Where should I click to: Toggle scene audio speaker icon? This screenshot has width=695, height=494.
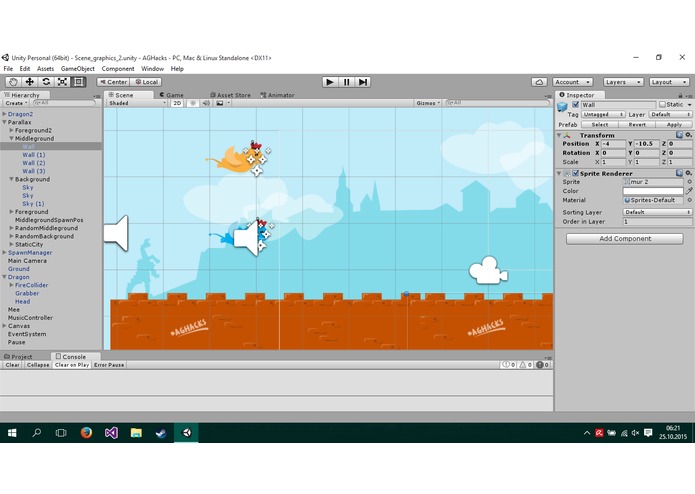point(206,103)
